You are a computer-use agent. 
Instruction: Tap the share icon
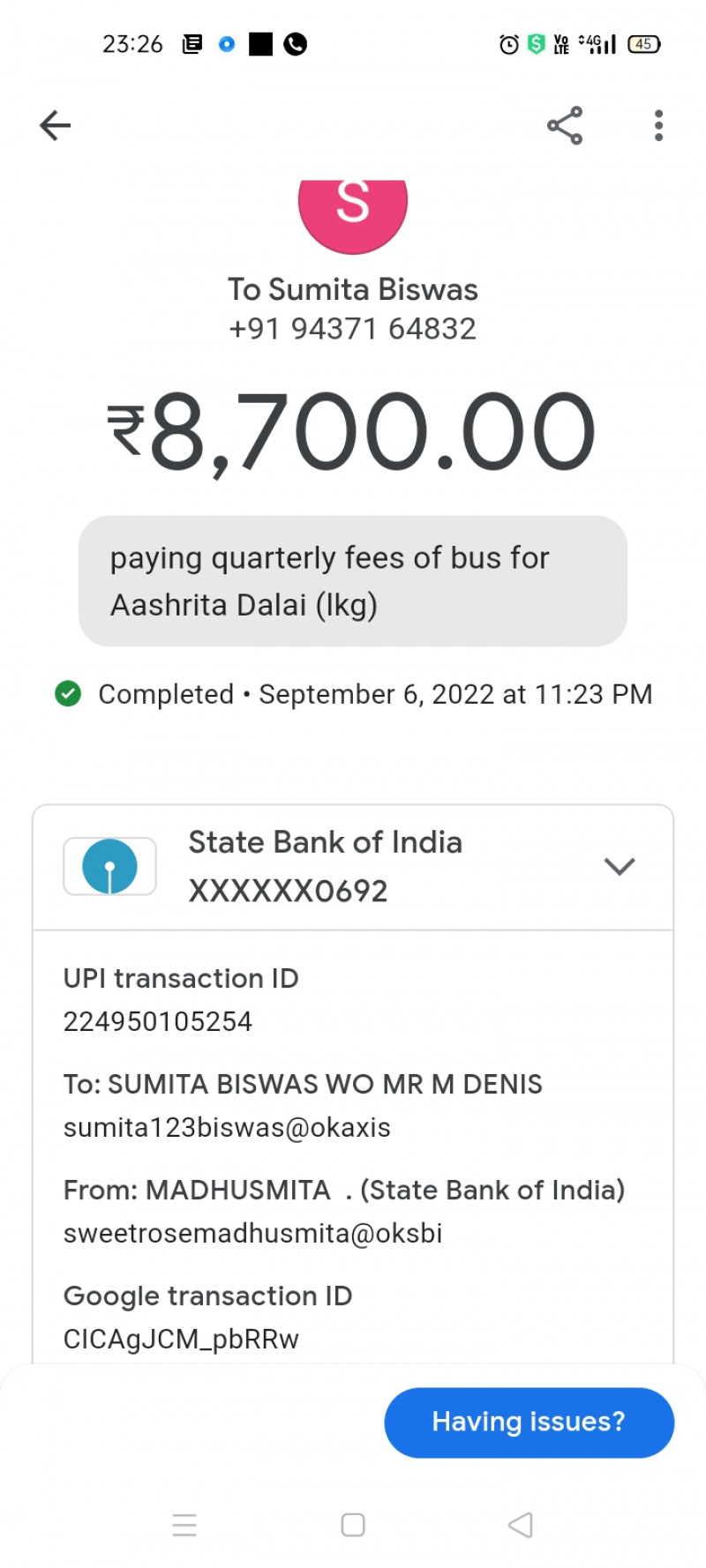point(565,125)
